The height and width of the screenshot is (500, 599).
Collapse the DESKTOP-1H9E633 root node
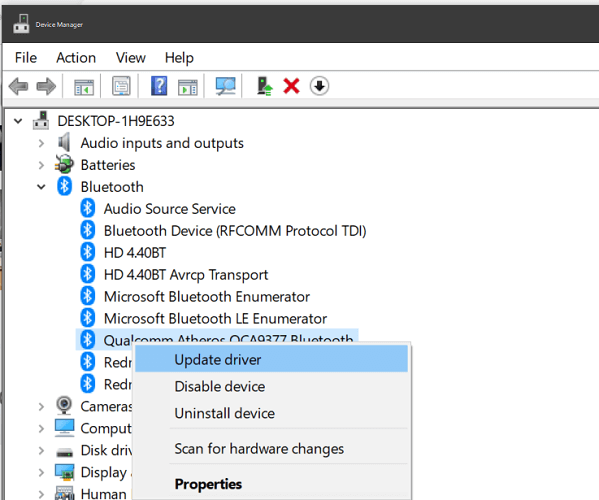pyautogui.click(x=18, y=121)
